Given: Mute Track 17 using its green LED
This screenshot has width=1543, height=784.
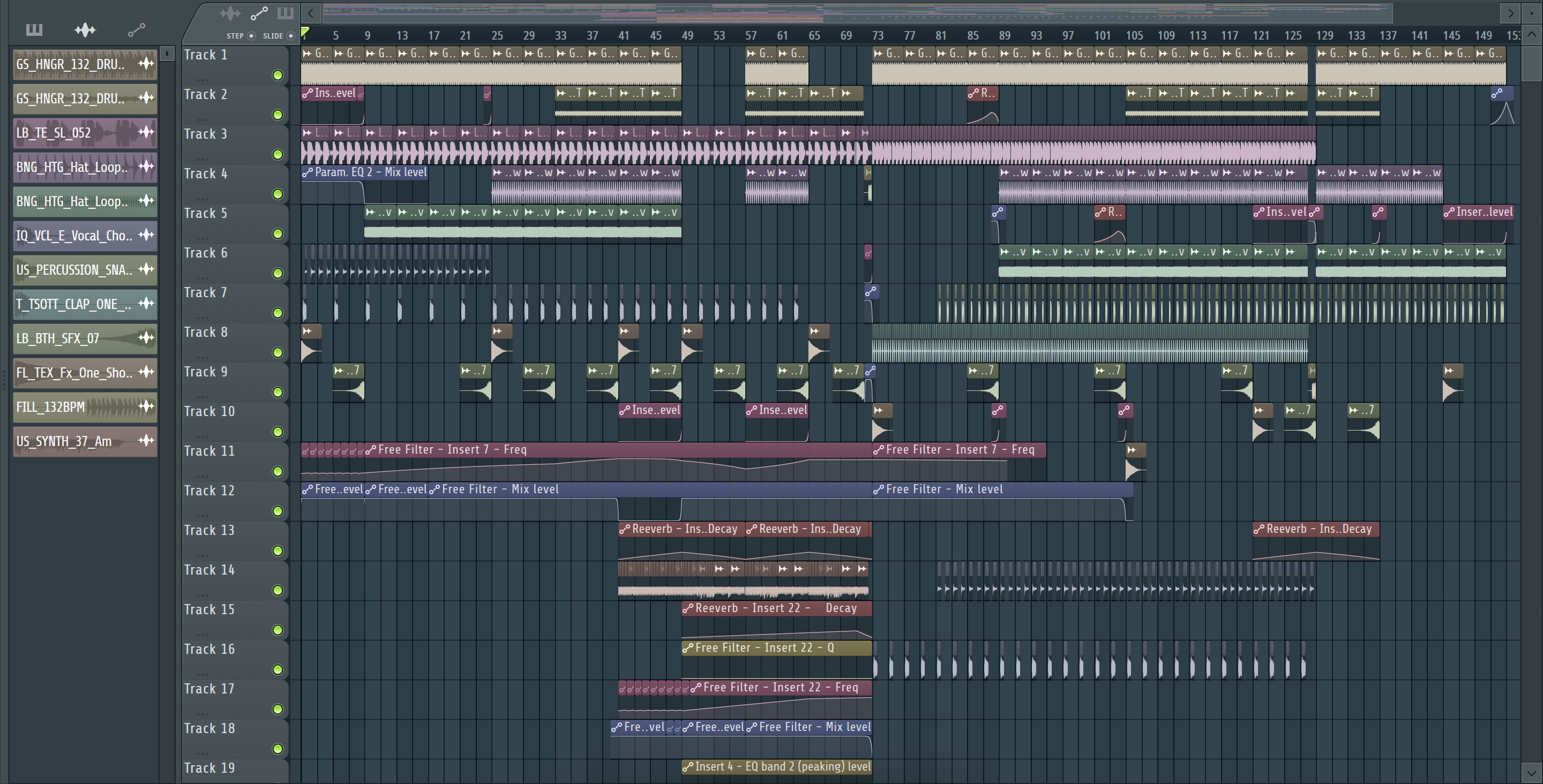Looking at the screenshot, I should (278, 709).
